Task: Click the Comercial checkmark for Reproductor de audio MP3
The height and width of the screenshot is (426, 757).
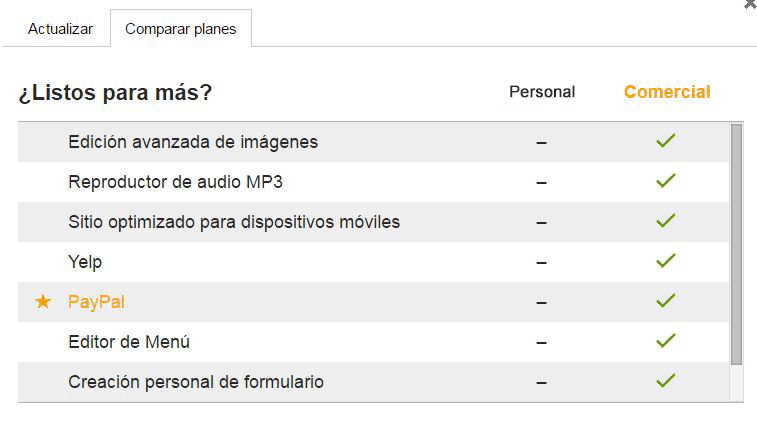Action: pos(666,181)
